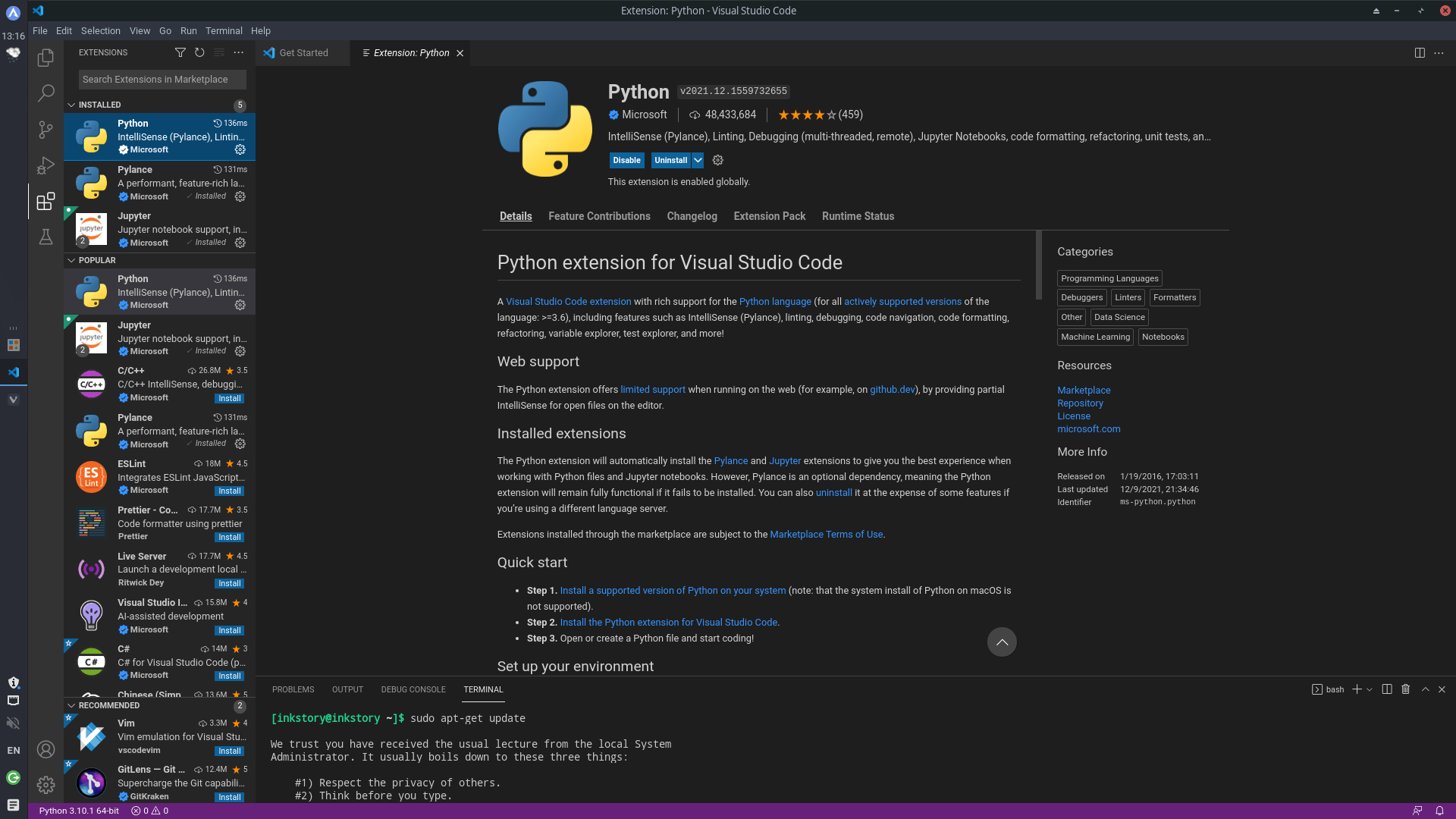Open the Marketplace Terms of Use link

pos(827,534)
